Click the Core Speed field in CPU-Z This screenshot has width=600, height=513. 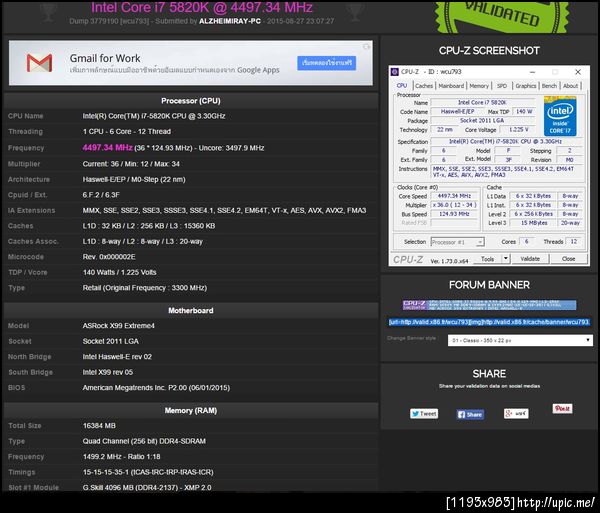(454, 196)
